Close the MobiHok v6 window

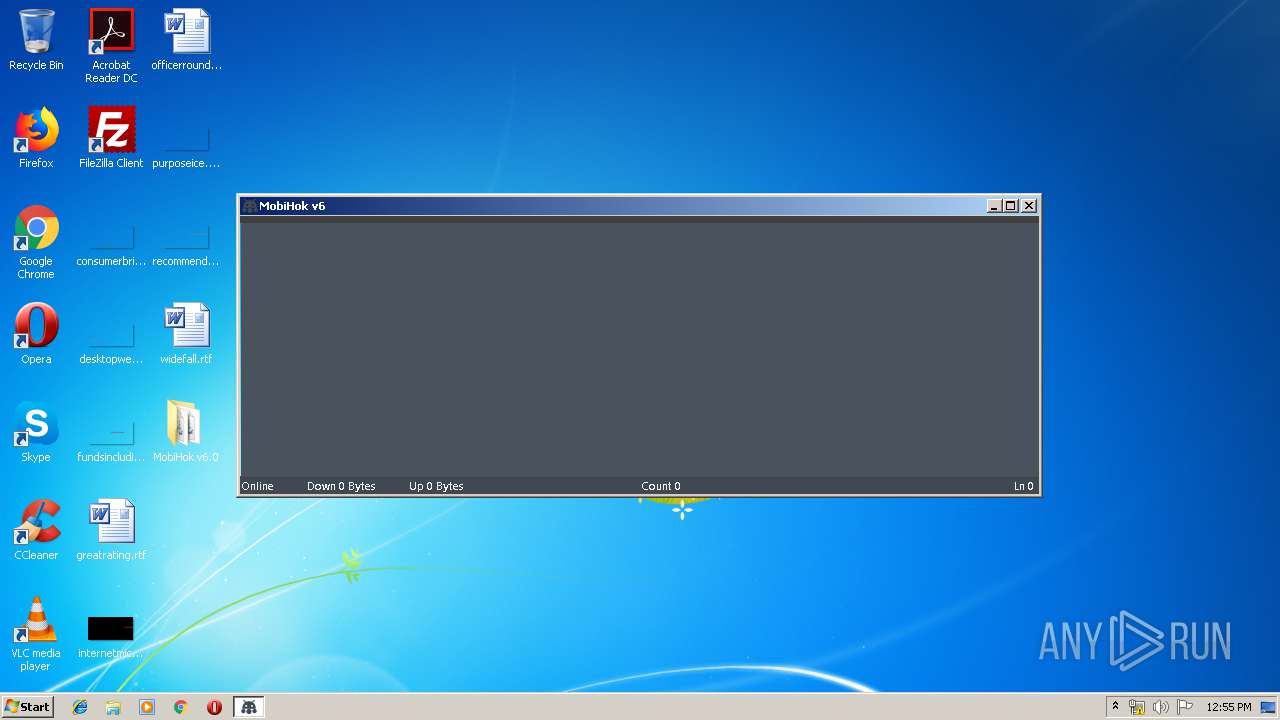pos(1029,206)
